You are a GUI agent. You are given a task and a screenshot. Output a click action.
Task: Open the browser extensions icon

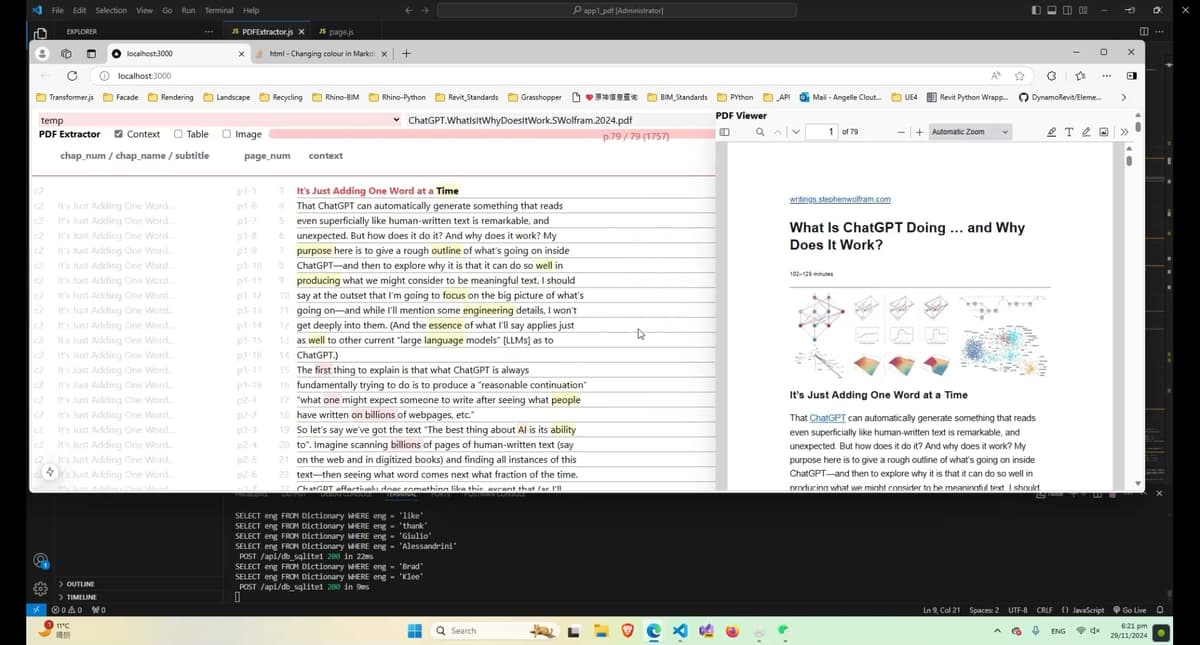click(1051, 76)
